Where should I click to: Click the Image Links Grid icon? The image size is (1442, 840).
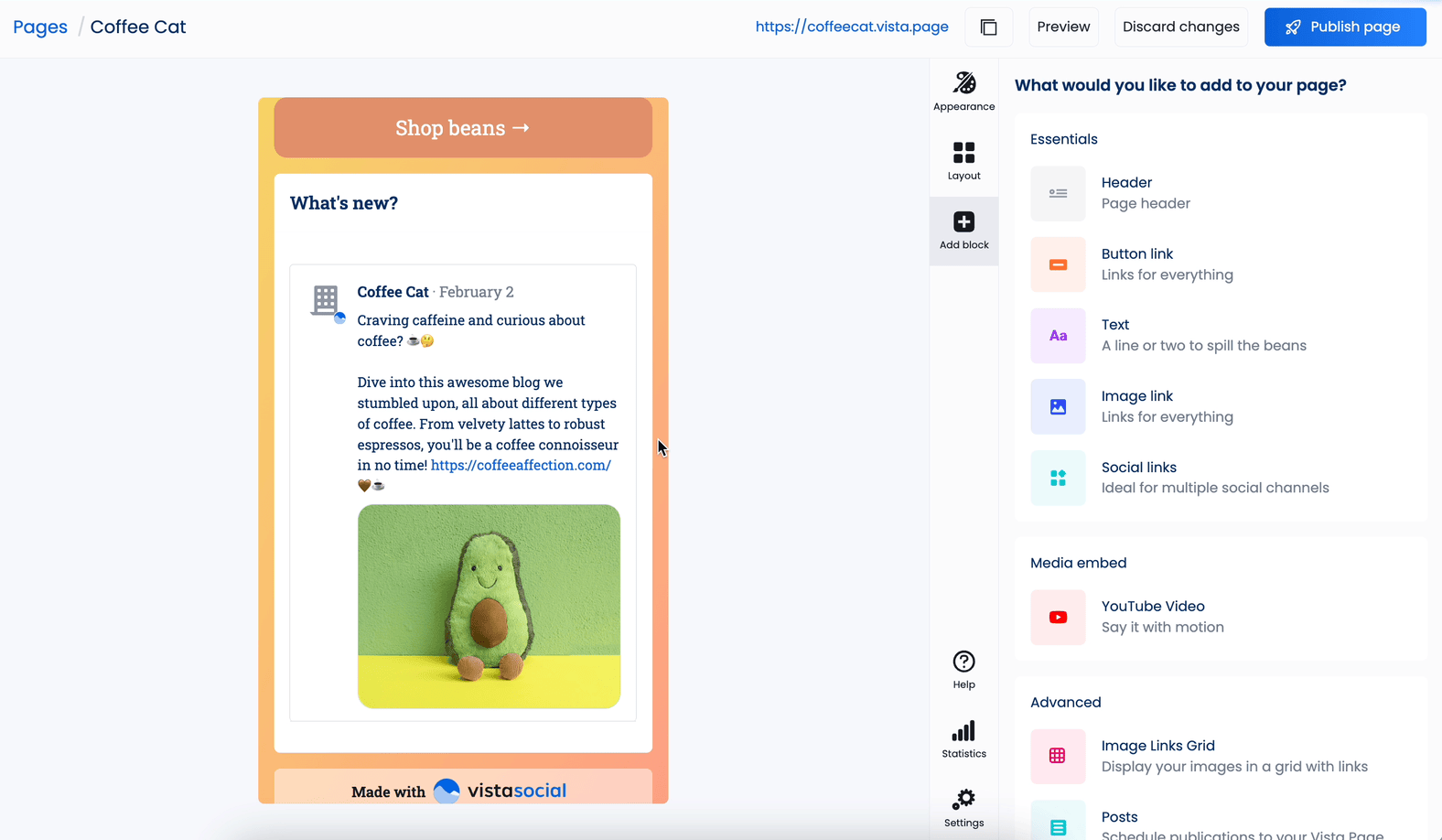click(1058, 756)
